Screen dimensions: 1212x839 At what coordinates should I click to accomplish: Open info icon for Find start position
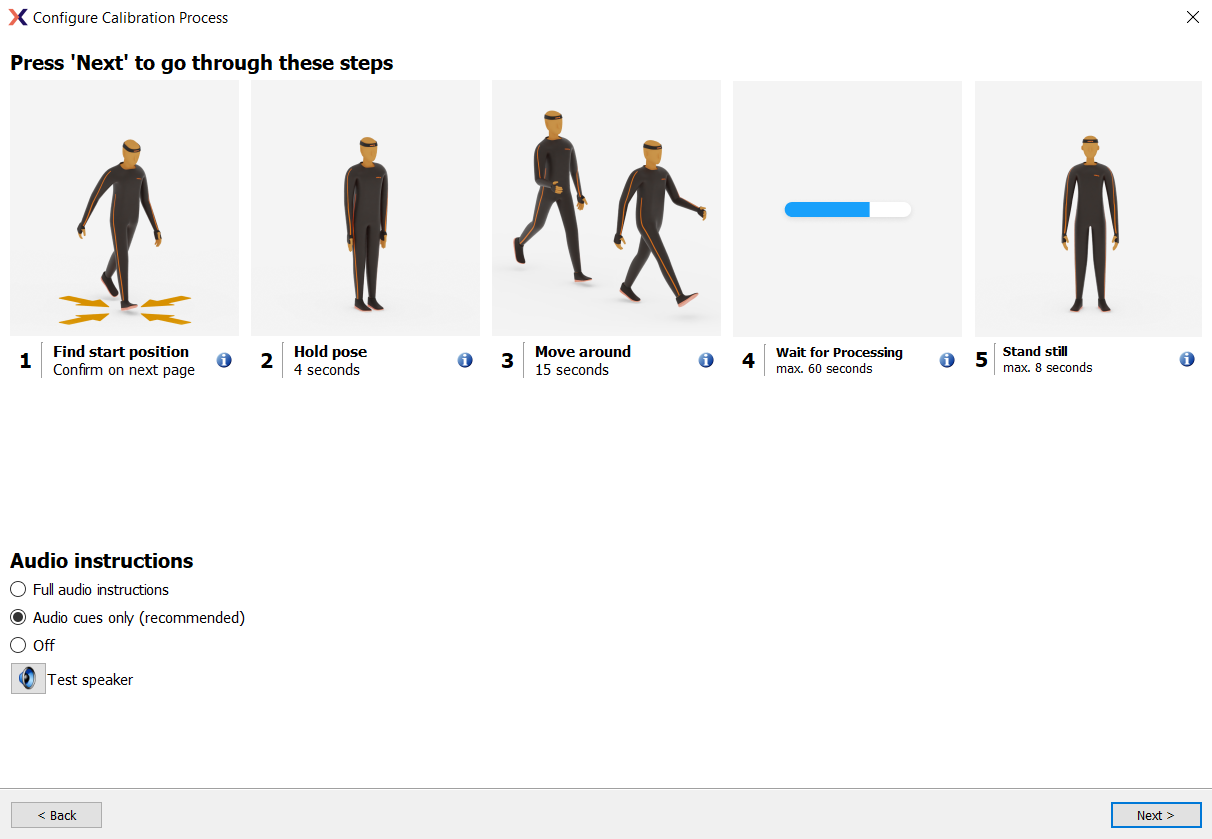coord(224,360)
